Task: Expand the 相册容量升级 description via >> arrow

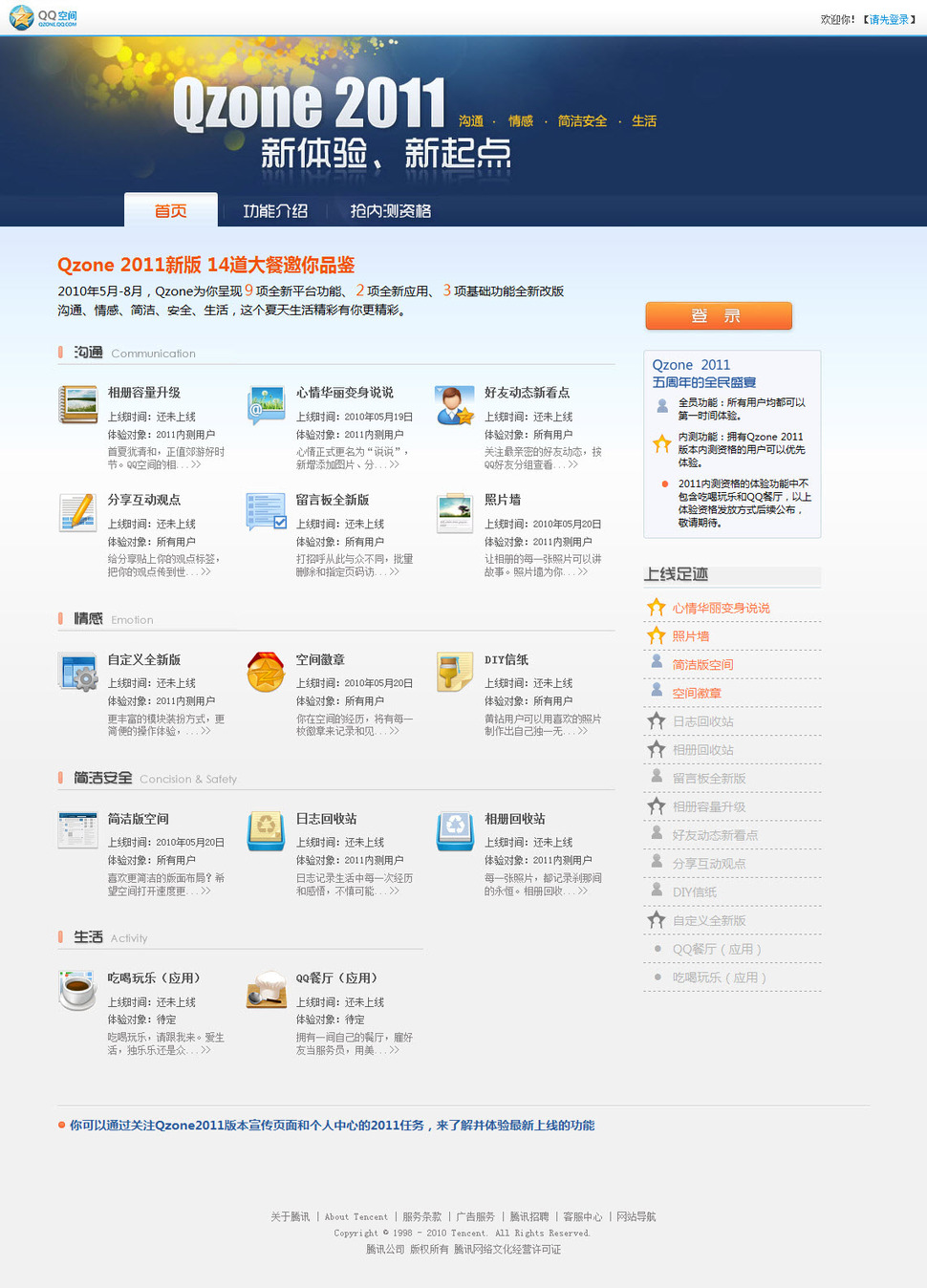Action: point(196,464)
